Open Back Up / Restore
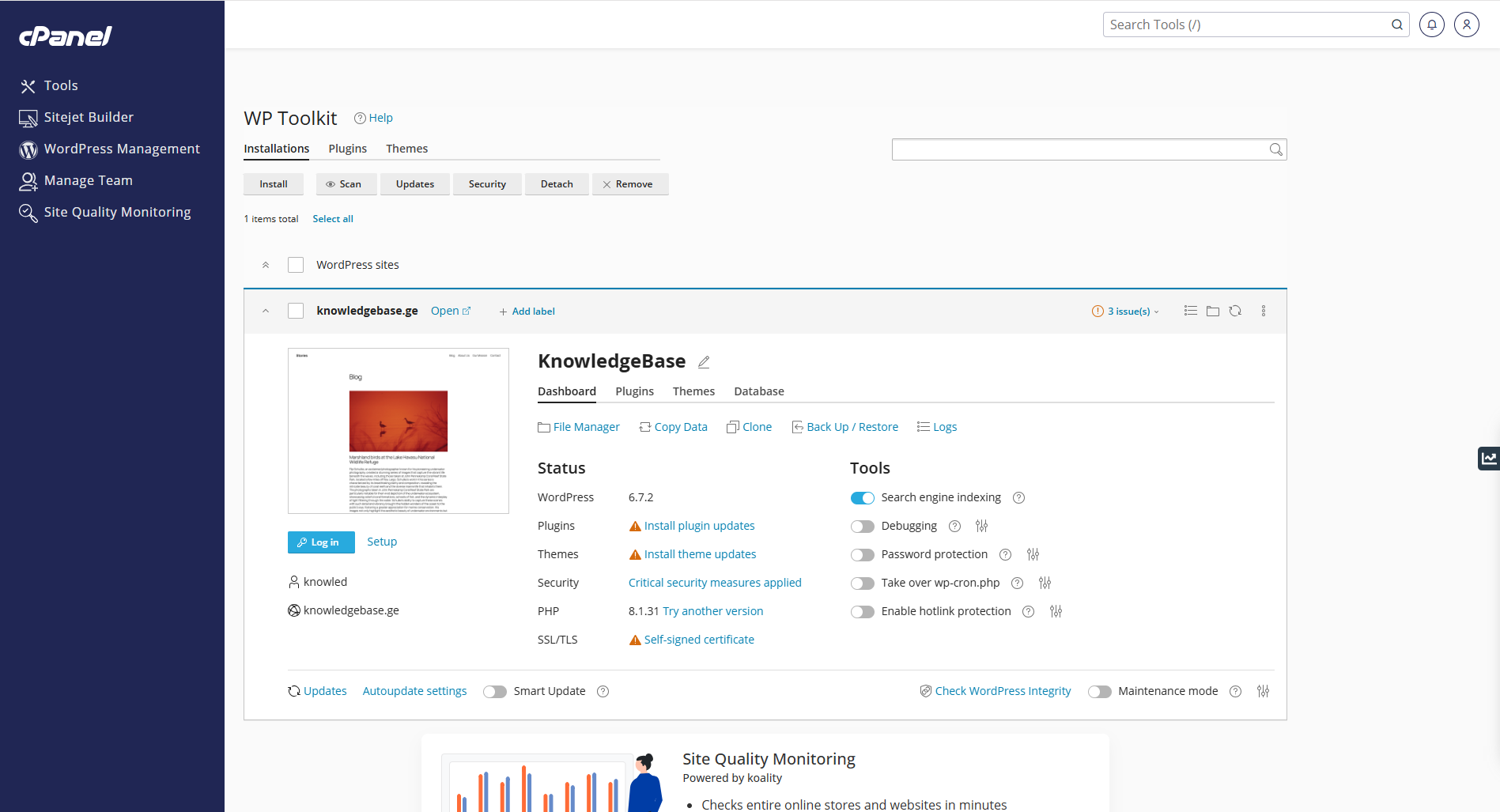Viewport: 1500px width, 812px height. pyautogui.click(x=844, y=427)
